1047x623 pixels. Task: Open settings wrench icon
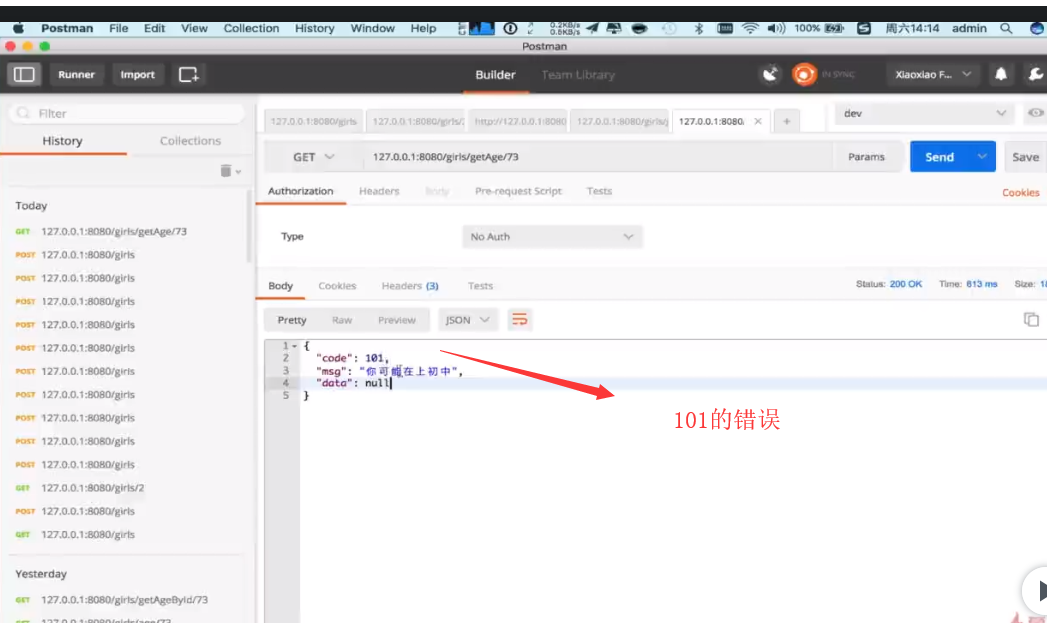pyautogui.click(x=1035, y=74)
